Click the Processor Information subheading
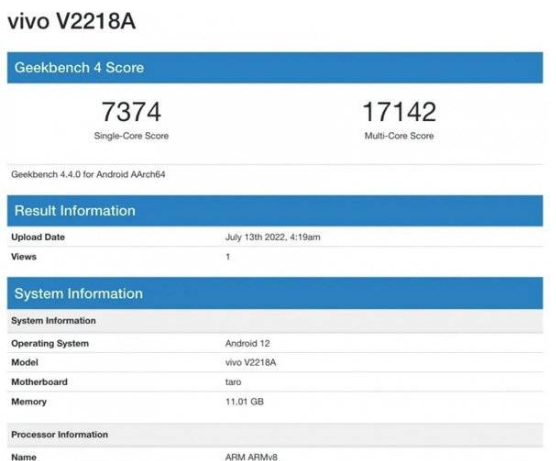The width and height of the screenshot is (556, 461). click(60, 434)
